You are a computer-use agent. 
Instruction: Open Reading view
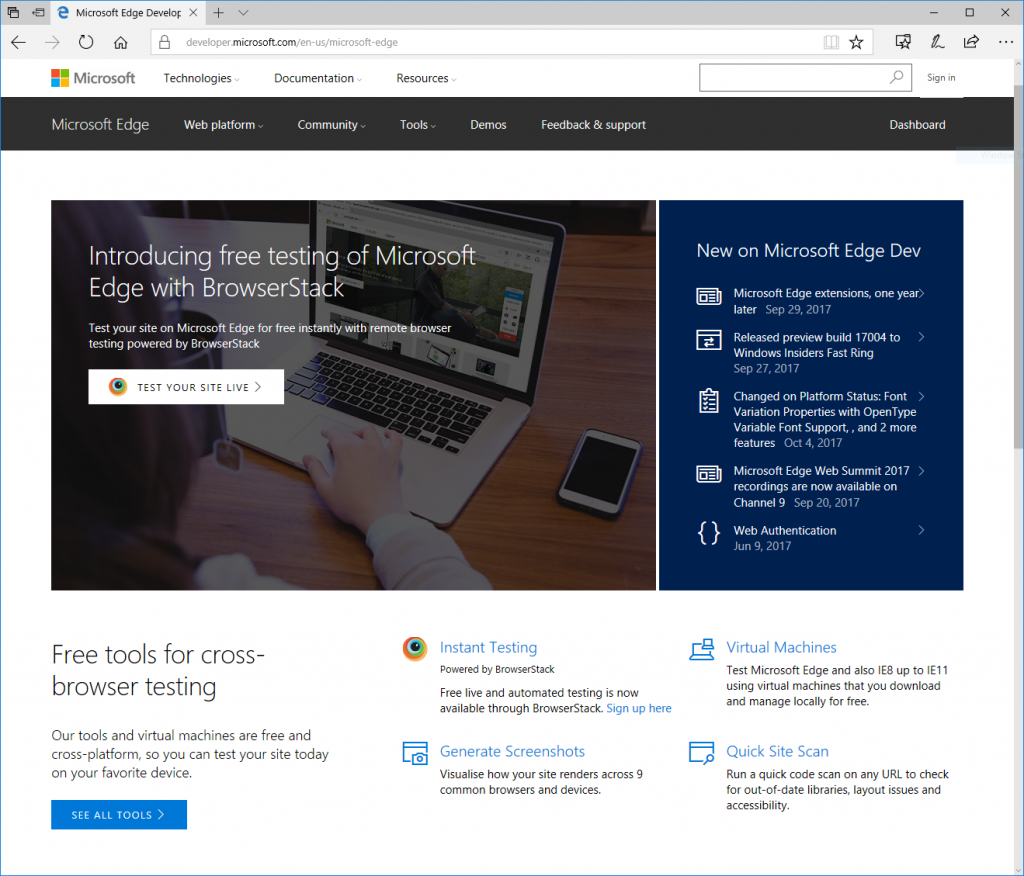click(x=831, y=42)
